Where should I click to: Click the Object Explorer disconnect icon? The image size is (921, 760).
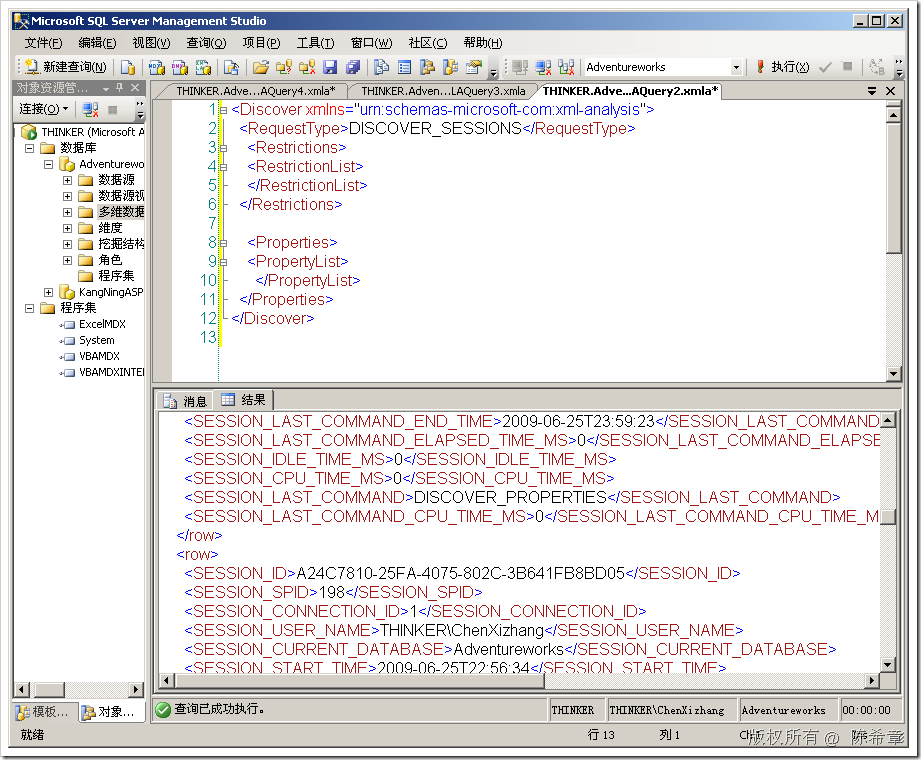pyautogui.click(x=90, y=109)
